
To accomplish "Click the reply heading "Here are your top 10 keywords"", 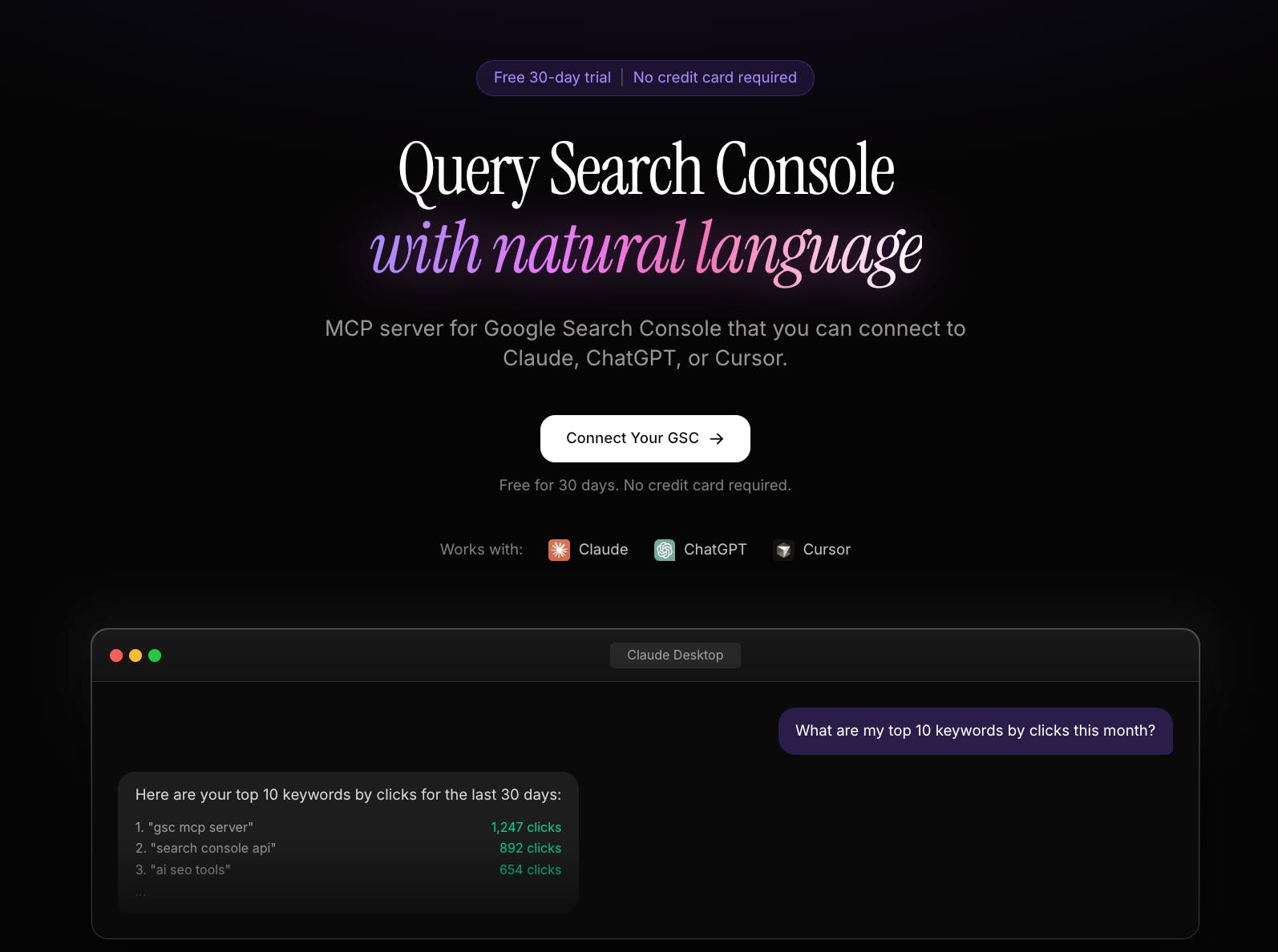I will [348, 795].
